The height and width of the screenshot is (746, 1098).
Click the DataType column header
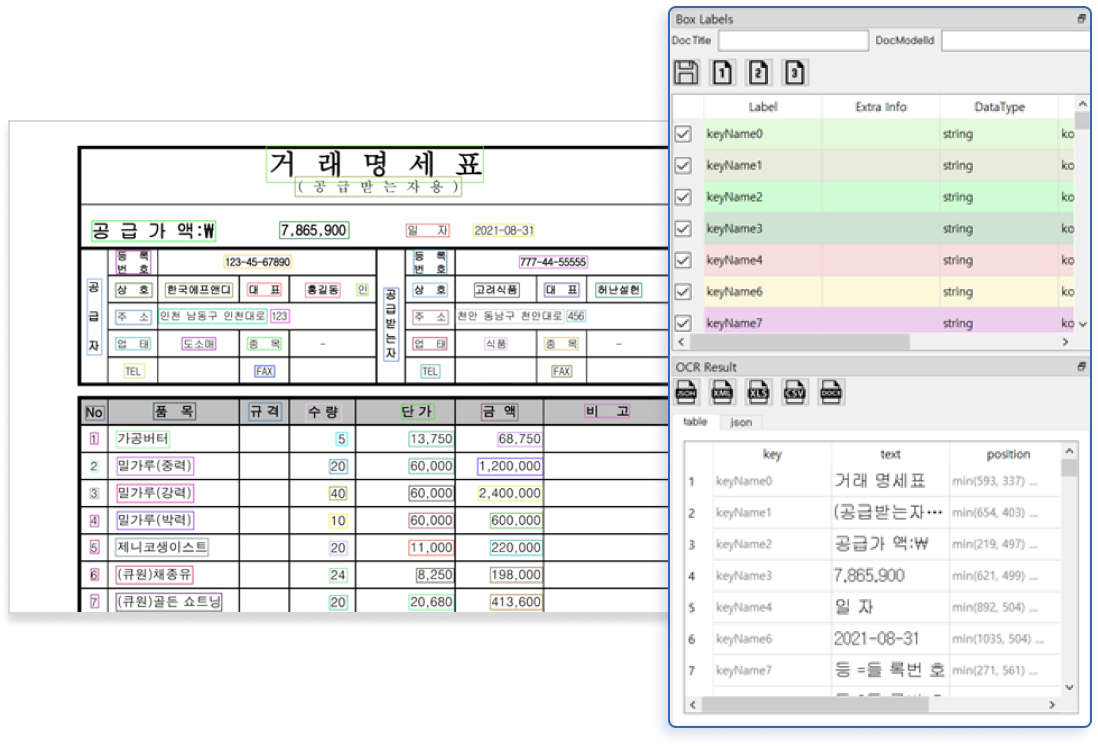[999, 107]
